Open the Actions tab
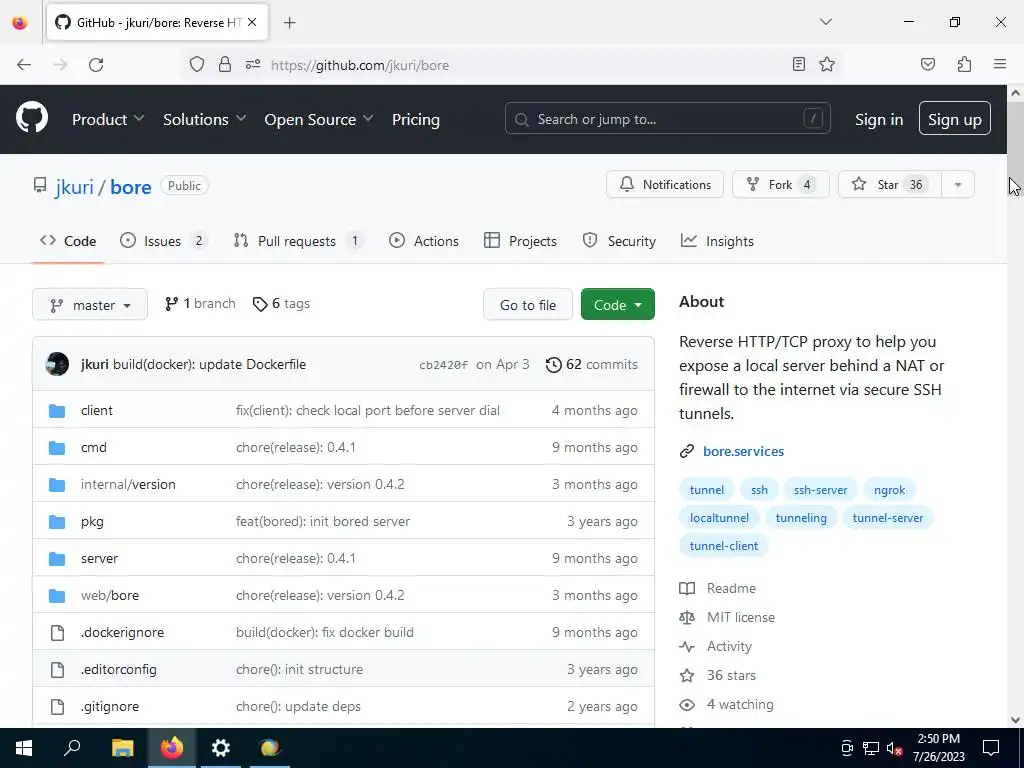 pos(424,241)
